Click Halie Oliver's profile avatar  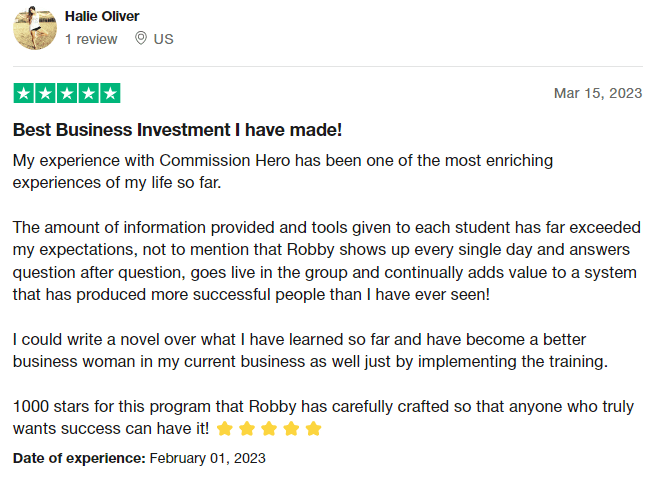pyautogui.click(x=34, y=28)
